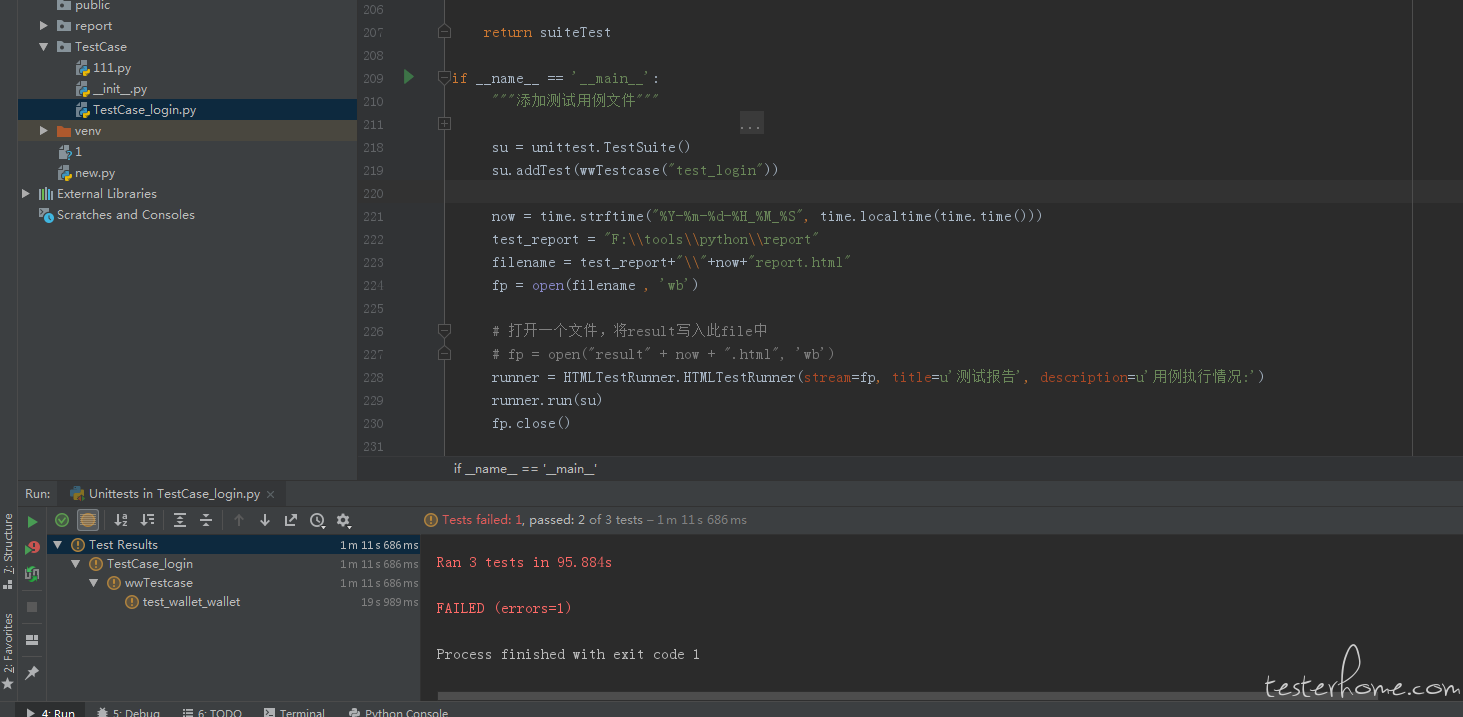Place cursor on empty line 220
1463x717 pixels.
click(910, 193)
